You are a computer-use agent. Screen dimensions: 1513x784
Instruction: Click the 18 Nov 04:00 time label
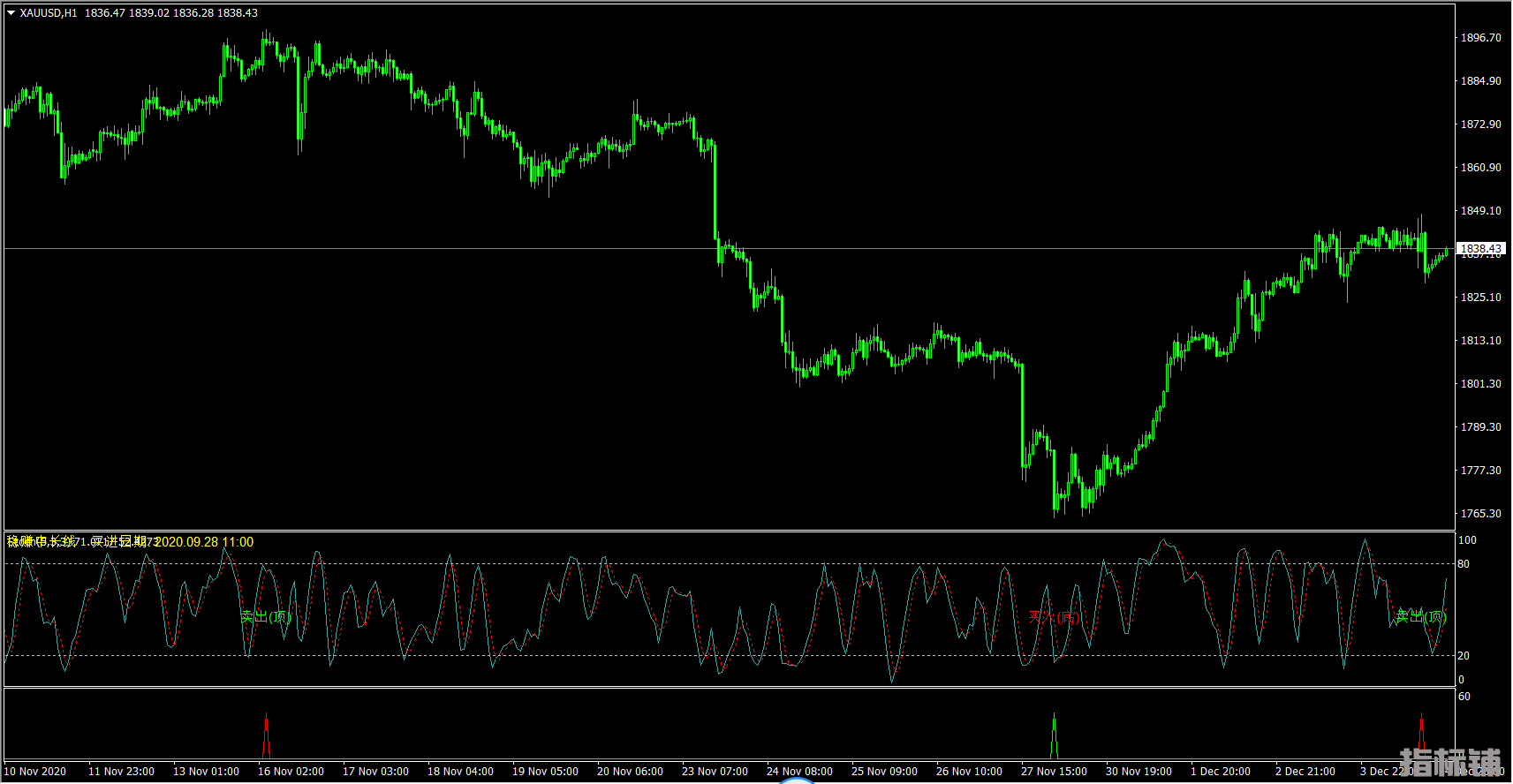tap(460, 772)
